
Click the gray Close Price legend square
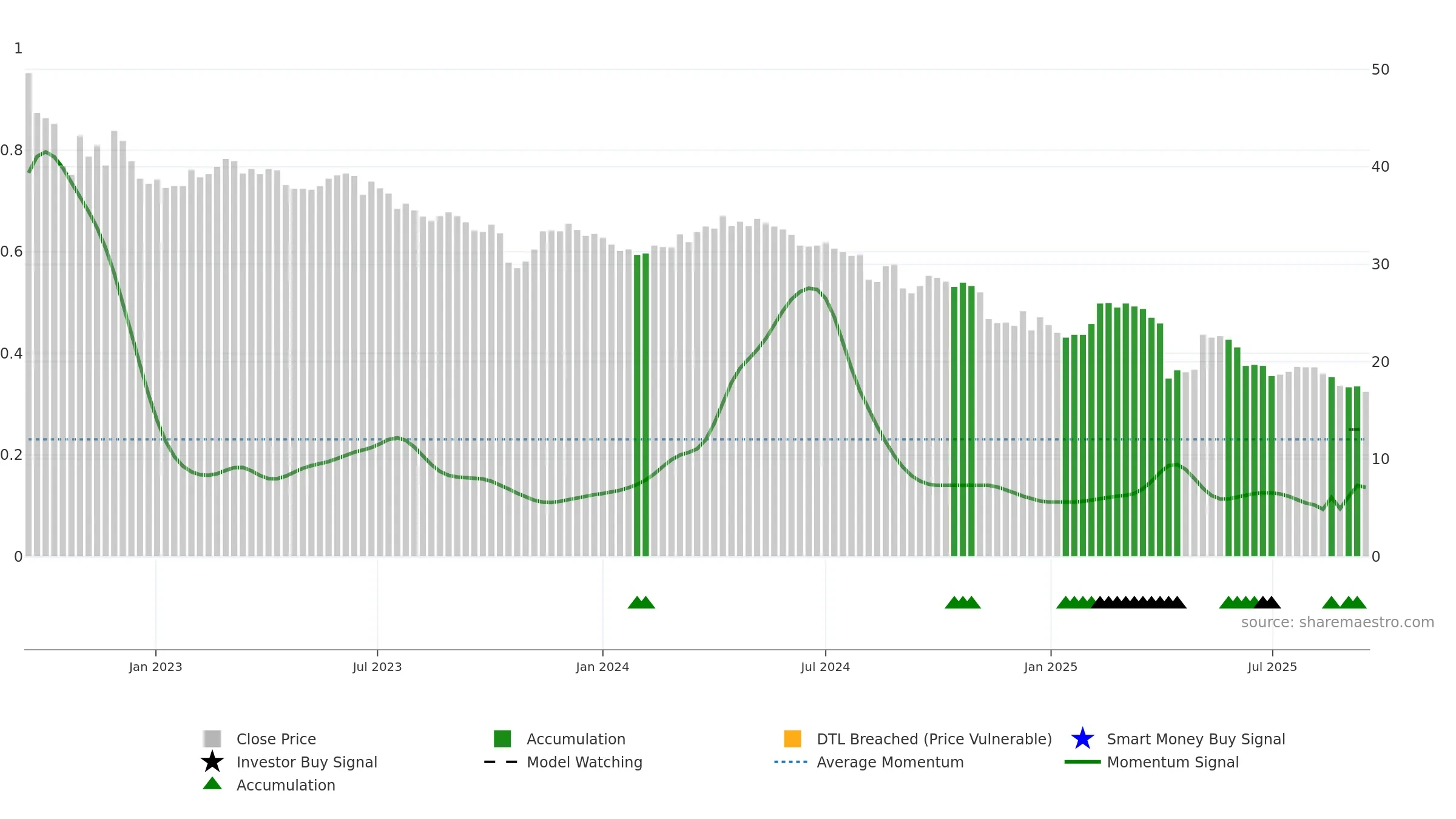212,738
